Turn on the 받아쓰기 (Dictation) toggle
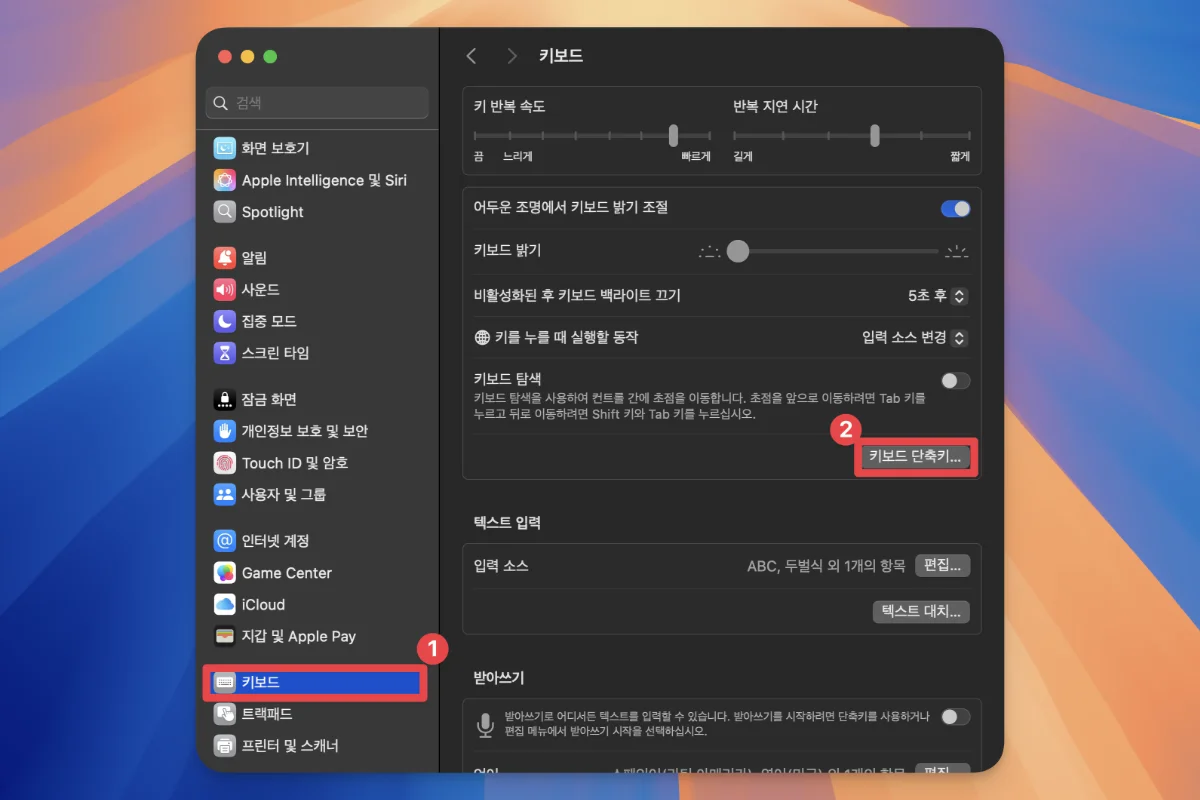This screenshot has width=1200, height=800. click(955, 717)
